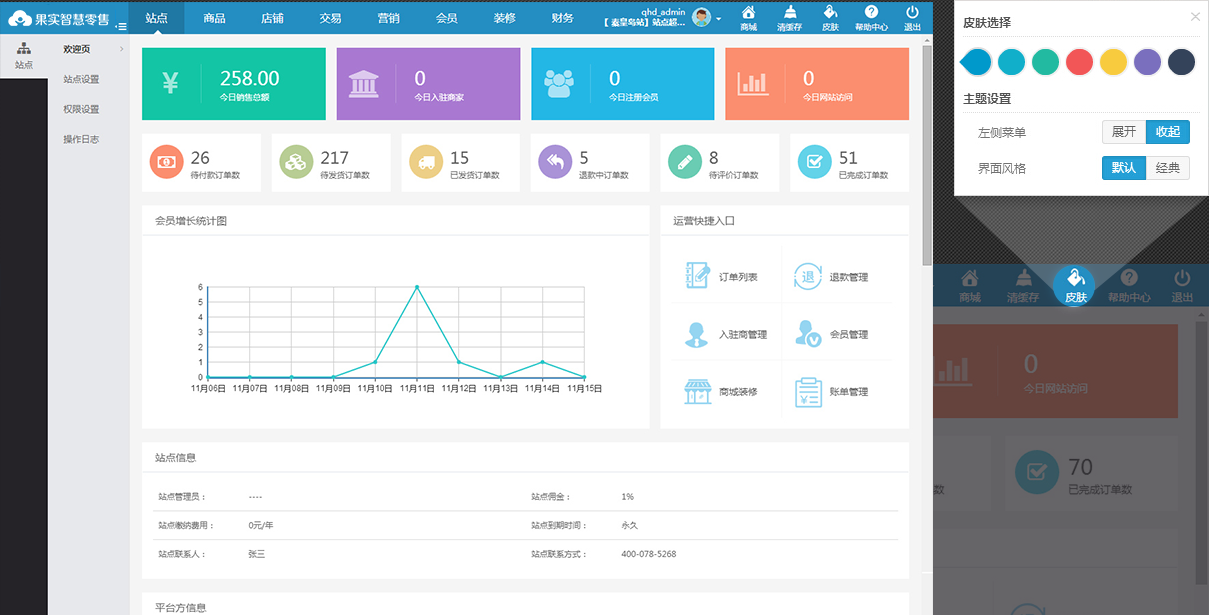The width and height of the screenshot is (1209, 615).
Task: Click the 入驻商管理 shortcut icon
Action: pyautogui.click(x=697, y=334)
